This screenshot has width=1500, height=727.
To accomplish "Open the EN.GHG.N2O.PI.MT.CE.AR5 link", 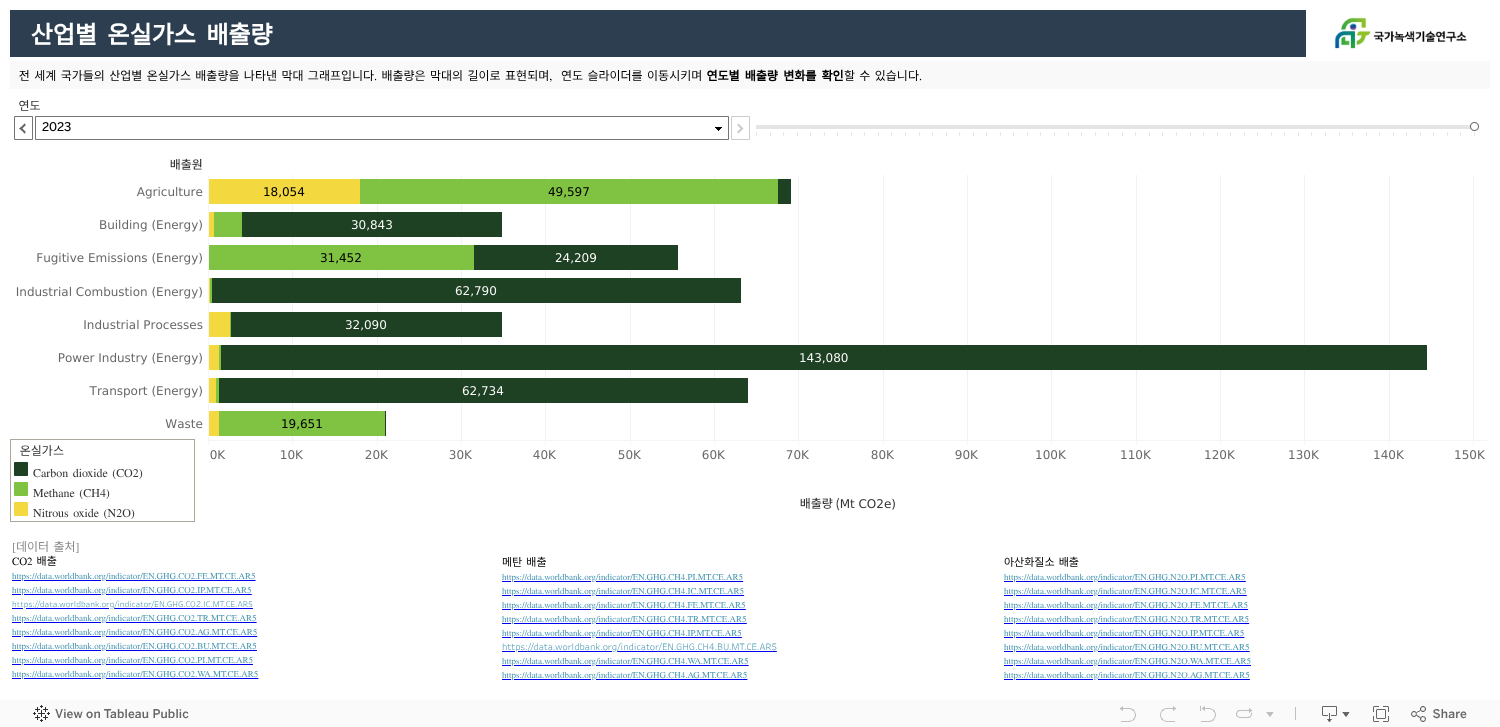I will (x=1125, y=577).
